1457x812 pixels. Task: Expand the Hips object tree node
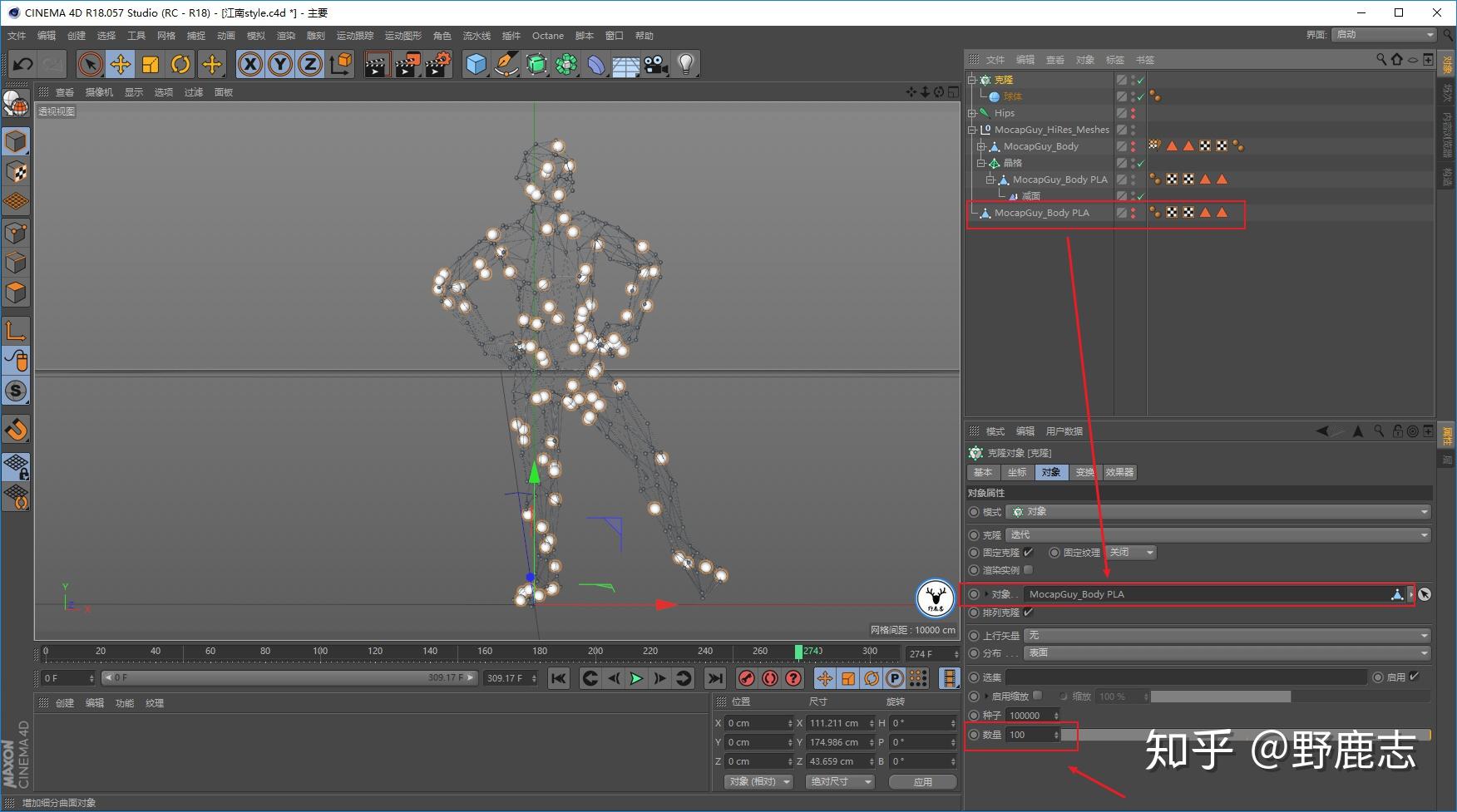(972, 113)
